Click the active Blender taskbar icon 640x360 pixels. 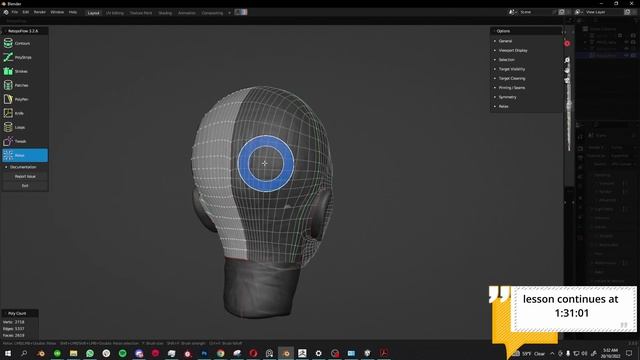coord(286,353)
